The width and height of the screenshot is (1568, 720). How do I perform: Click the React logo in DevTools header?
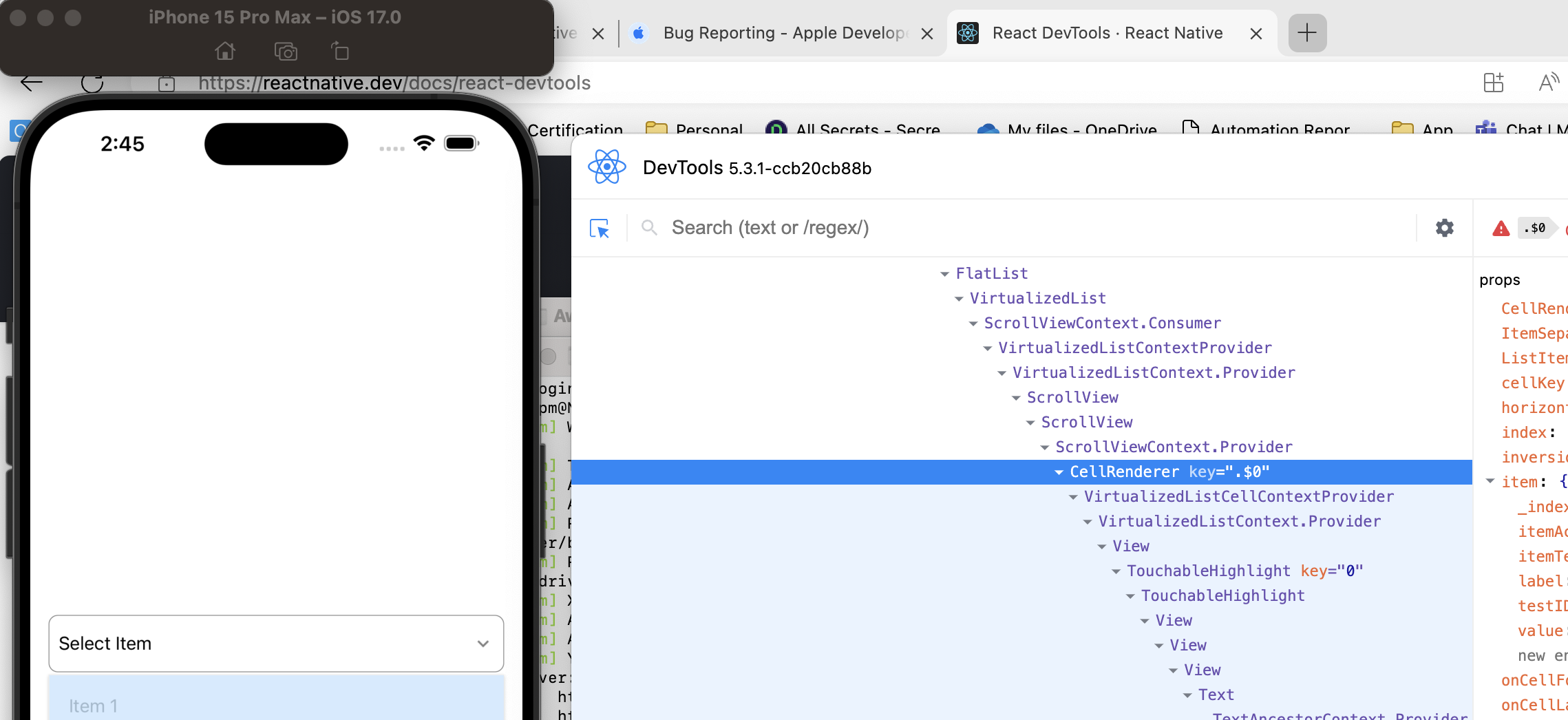(607, 167)
